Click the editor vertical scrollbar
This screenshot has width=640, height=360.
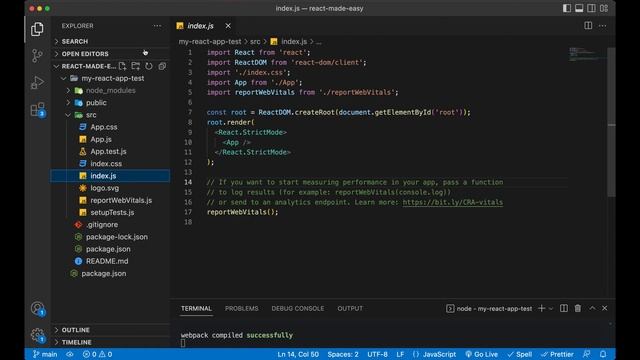tap(611, 122)
